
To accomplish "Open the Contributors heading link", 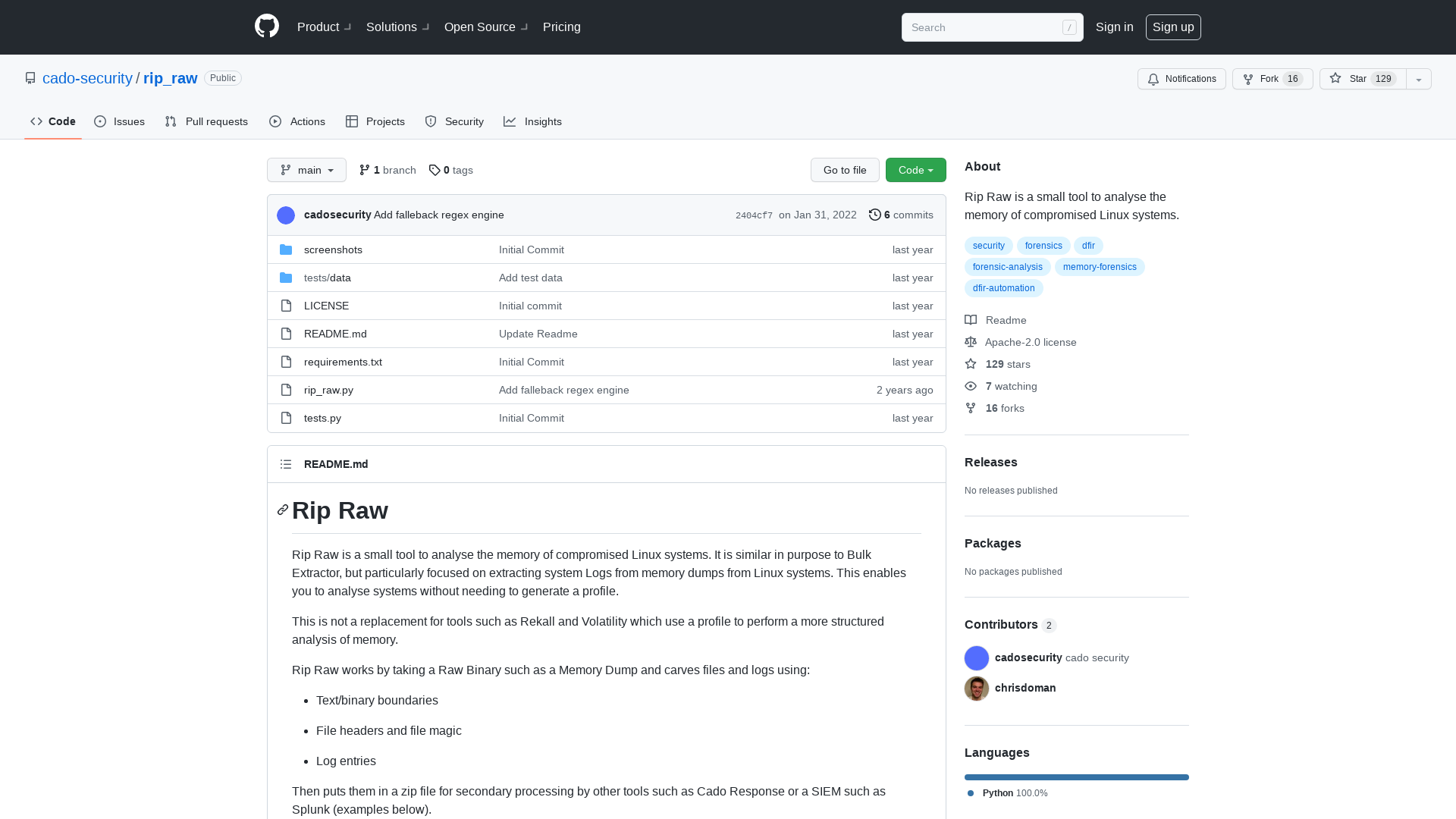I will 1010,624.
